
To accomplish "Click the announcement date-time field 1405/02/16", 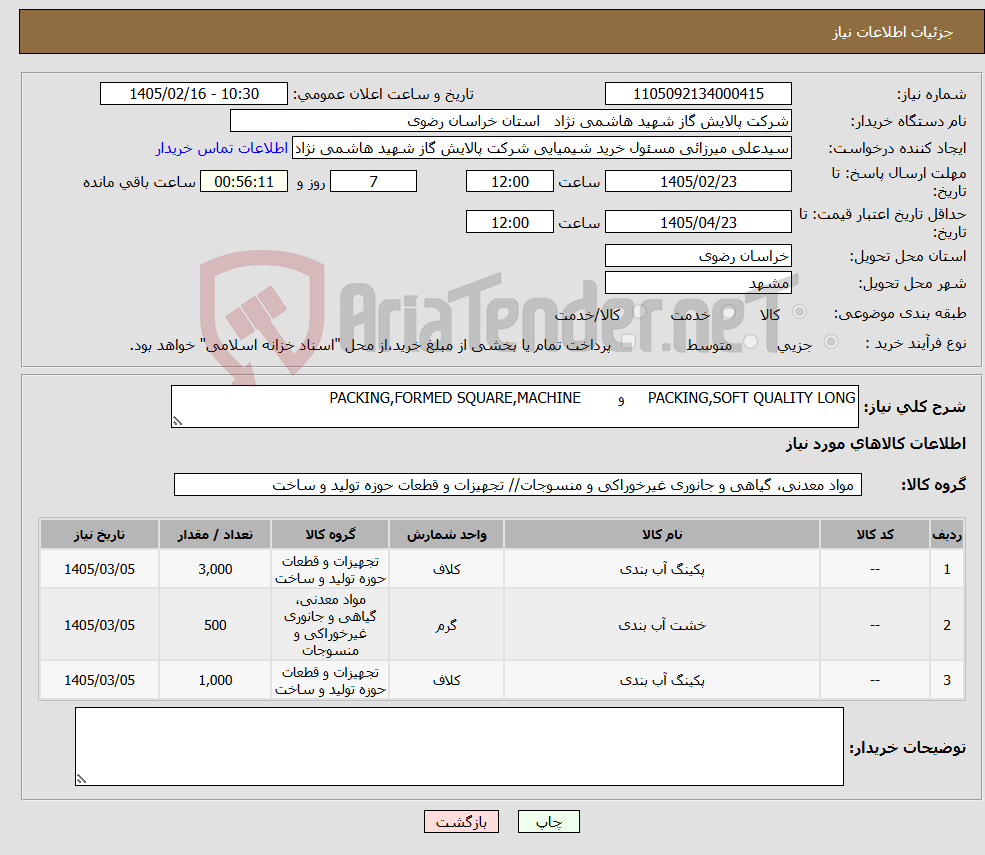I will (x=193, y=94).
